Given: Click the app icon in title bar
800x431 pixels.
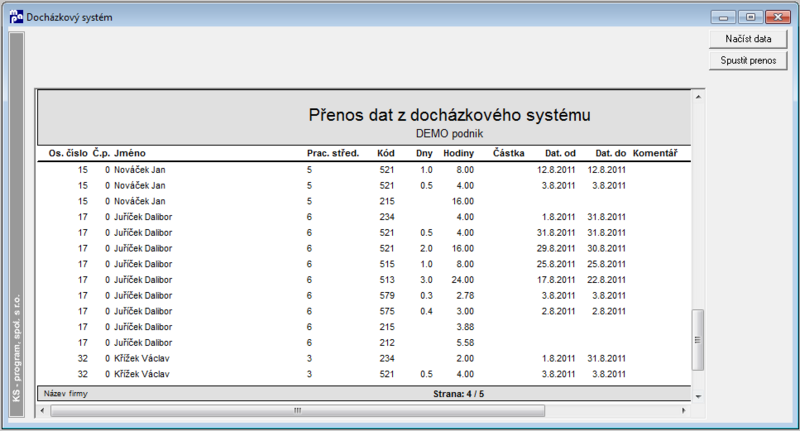Looking at the screenshot, I should coord(16,17).
